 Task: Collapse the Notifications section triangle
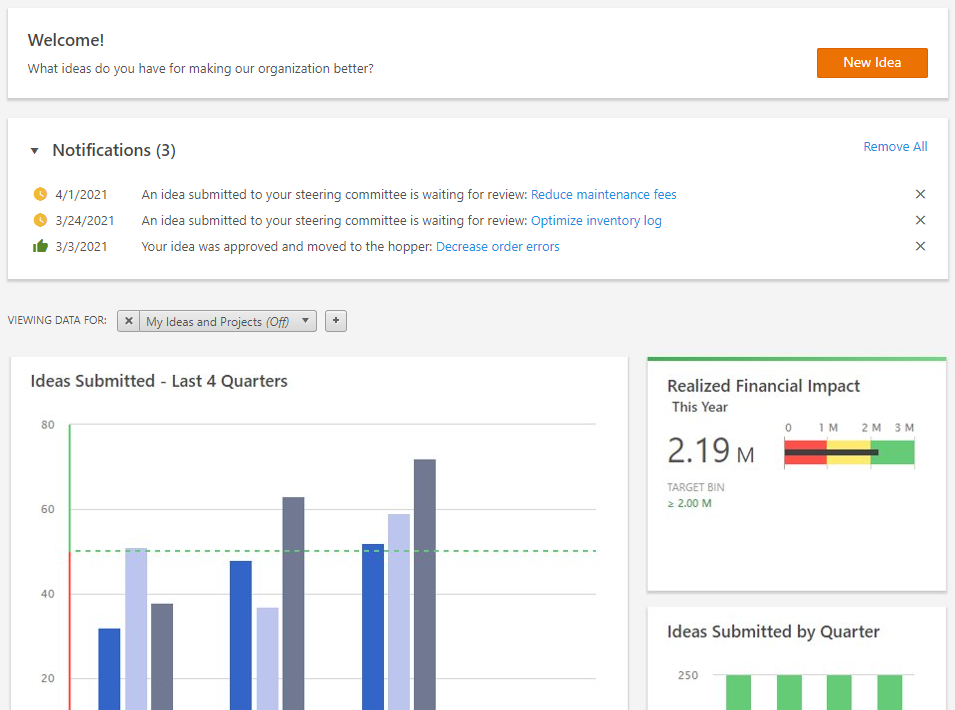(35, 151)
